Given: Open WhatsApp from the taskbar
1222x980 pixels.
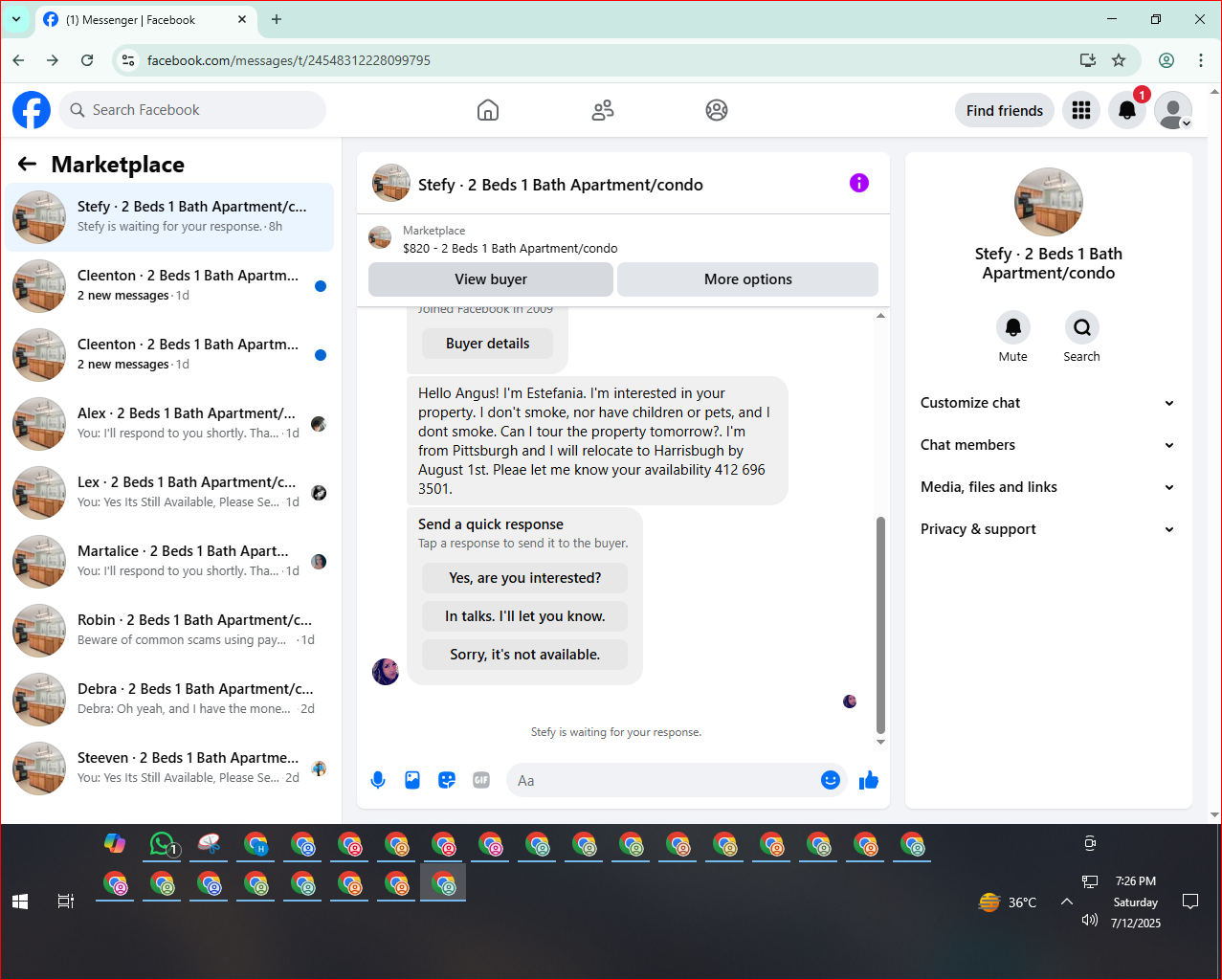Looking at the screenshot, I should (163, 844).
